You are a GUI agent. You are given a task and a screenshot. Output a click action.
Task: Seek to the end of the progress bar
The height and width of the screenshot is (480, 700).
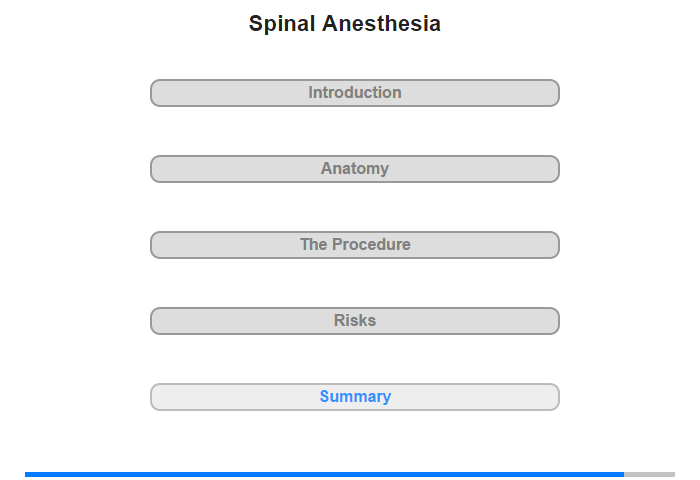click(673, 474)
